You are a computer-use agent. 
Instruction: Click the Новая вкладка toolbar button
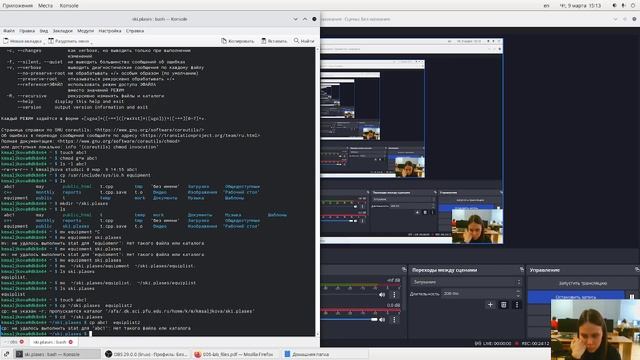tap(22, 41)
